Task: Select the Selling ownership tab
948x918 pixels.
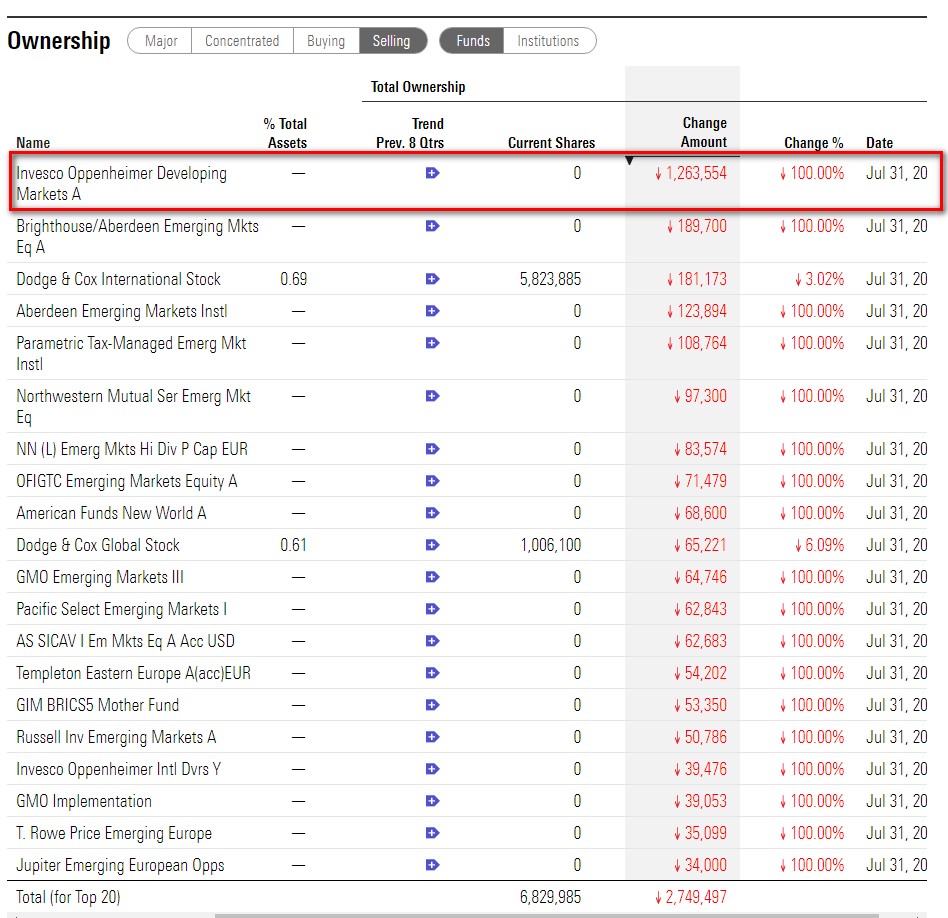Action: coord(392,41)
